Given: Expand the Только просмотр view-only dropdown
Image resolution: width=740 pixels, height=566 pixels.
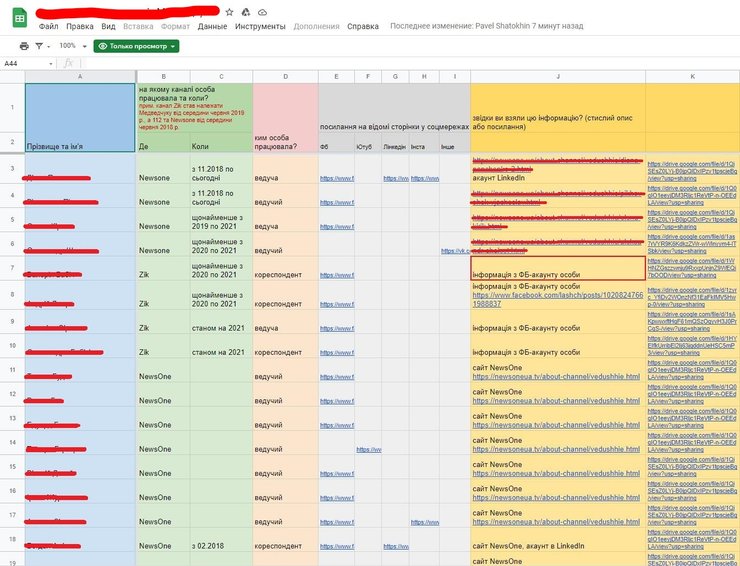Looking at the screenshot, I should click(x=137, y=46).
